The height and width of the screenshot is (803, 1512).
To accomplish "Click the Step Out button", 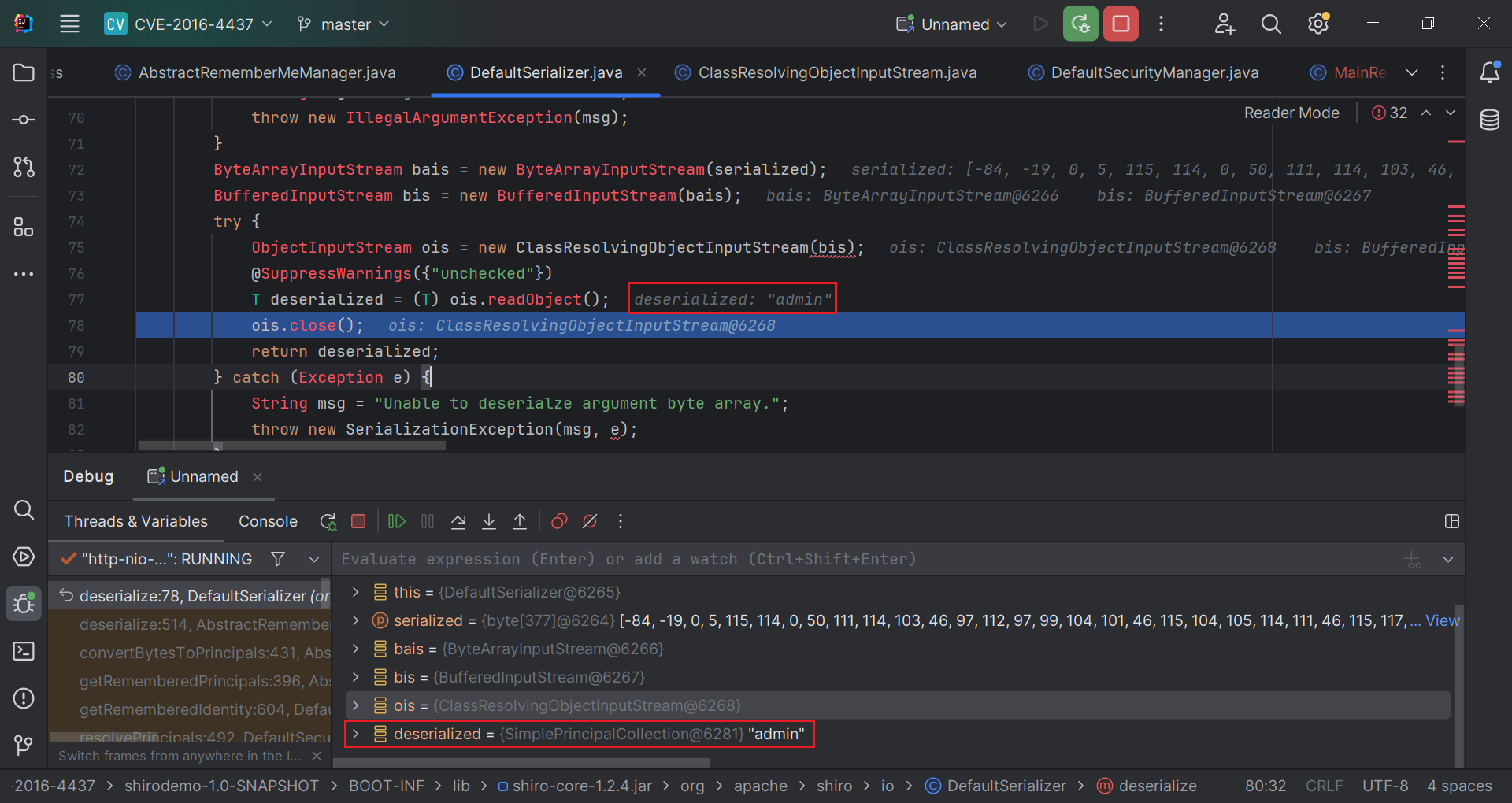I will point(520,521).
